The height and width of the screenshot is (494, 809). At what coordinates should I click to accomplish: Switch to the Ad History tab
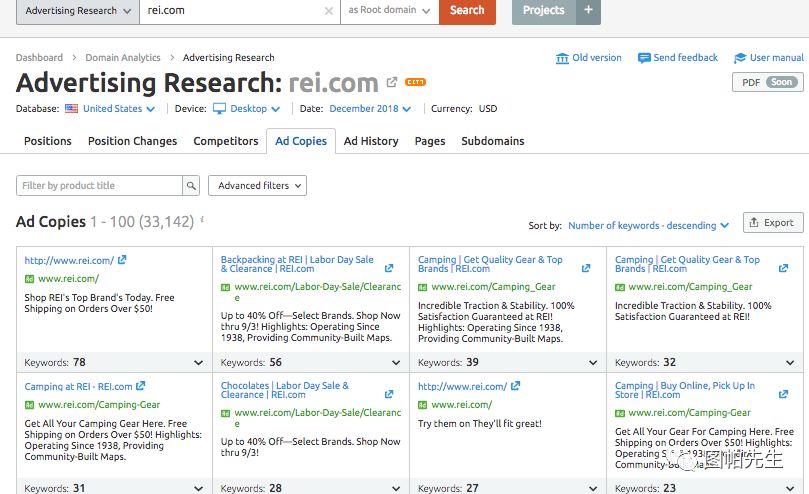coord(371,141)
